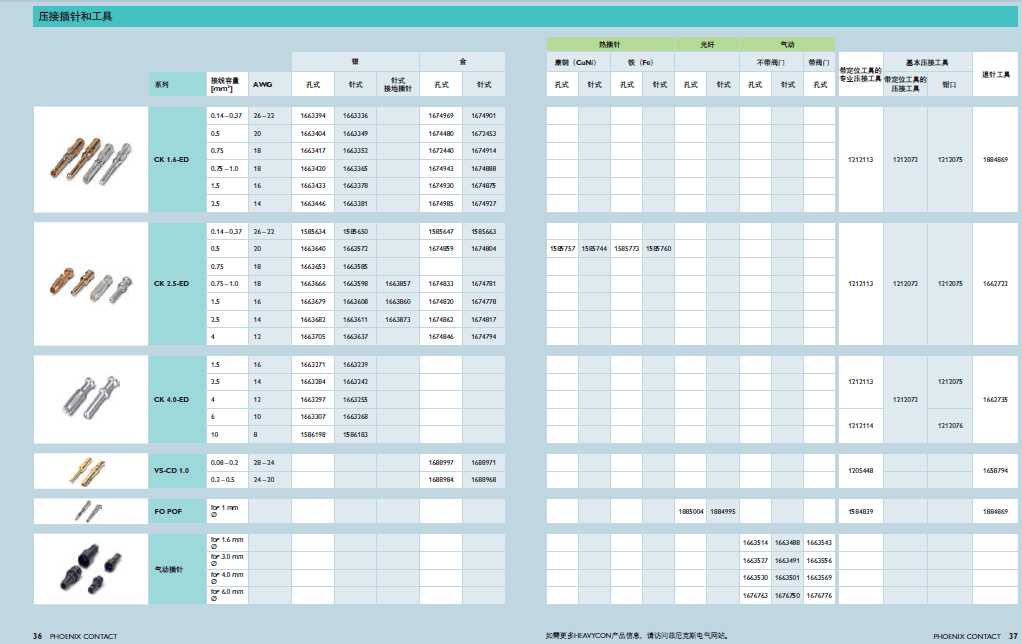Click part number 1663394 in CK 1.6-ED
The height and width of the screenshot is (644, 1022).
tap(313, 115)
